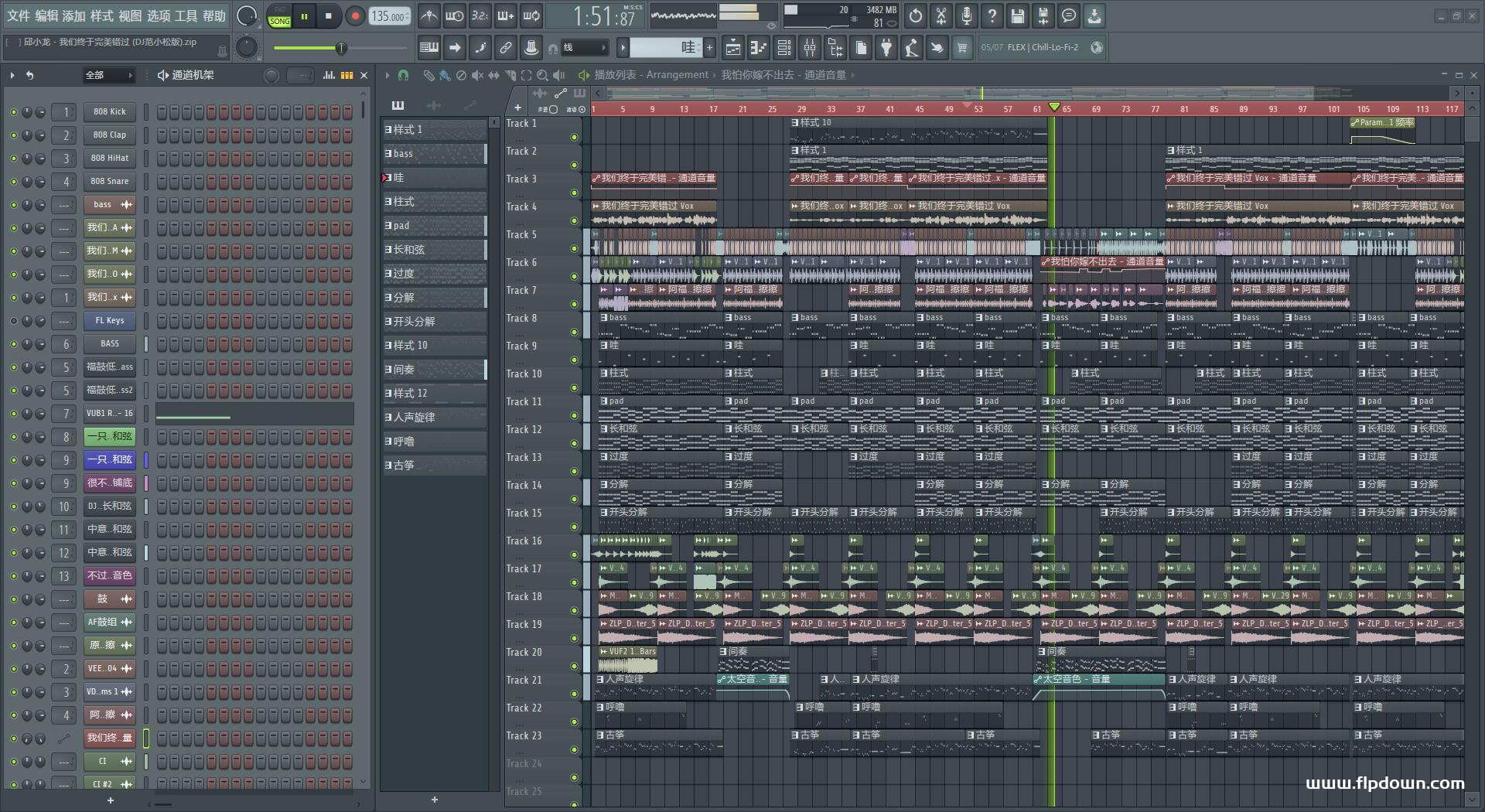Viewport: 1485px width, 812px height.
Task: Show the channel rack view button
Action: (x=784, y=48)
